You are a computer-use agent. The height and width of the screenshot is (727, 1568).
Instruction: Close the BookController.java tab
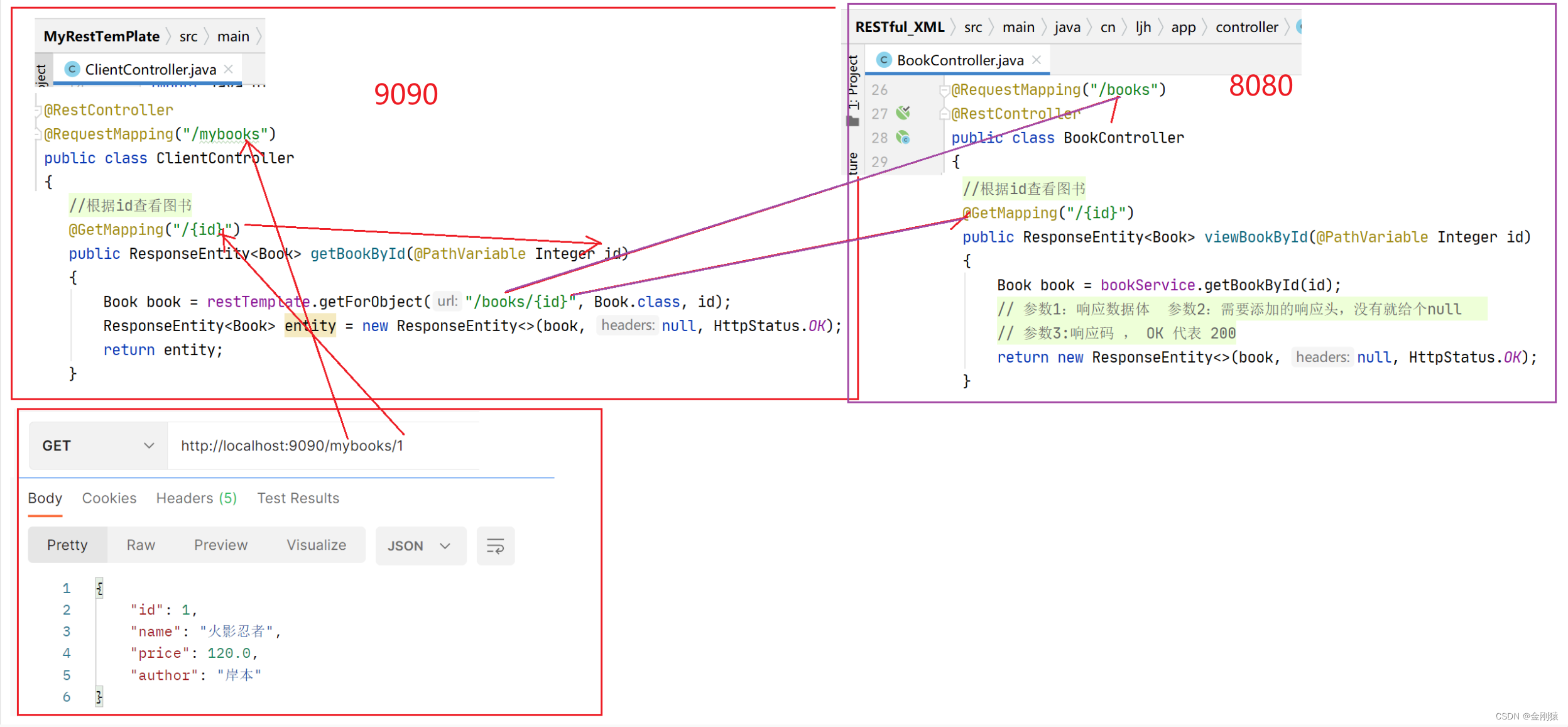click(x=1037, y=60)
